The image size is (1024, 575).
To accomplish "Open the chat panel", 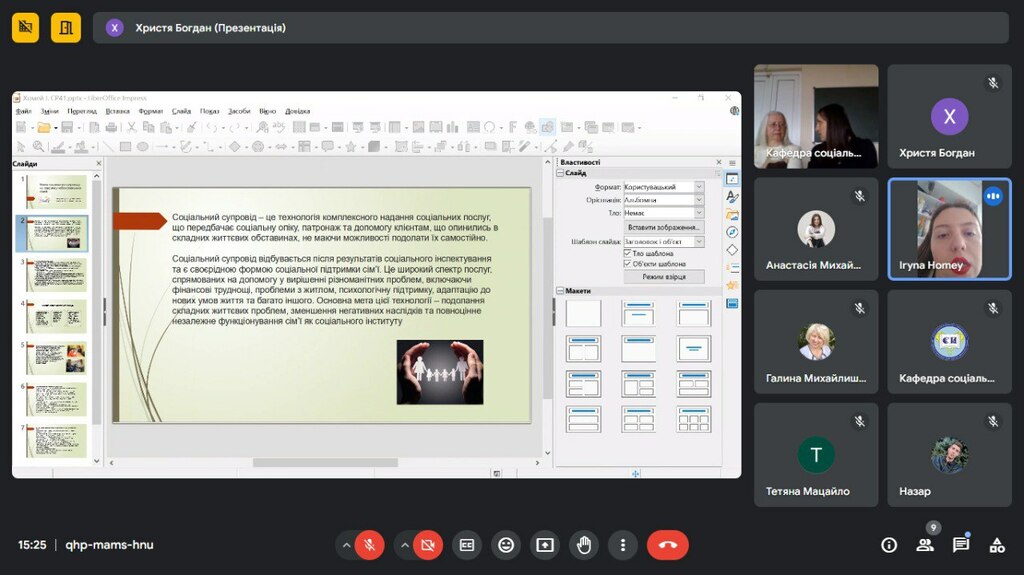I will (x=961, y=545).
